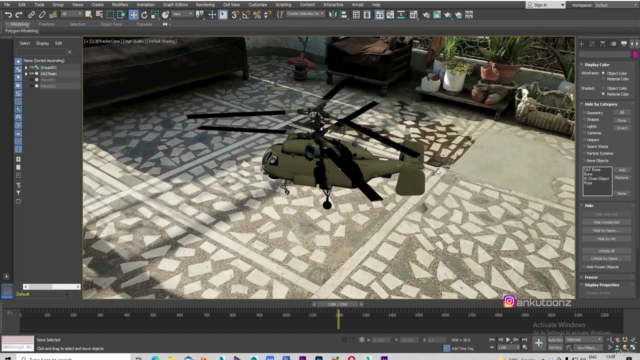Select Shaded Object Color radio button
Viewport: 640px width, 360px height.
point(603,88)
